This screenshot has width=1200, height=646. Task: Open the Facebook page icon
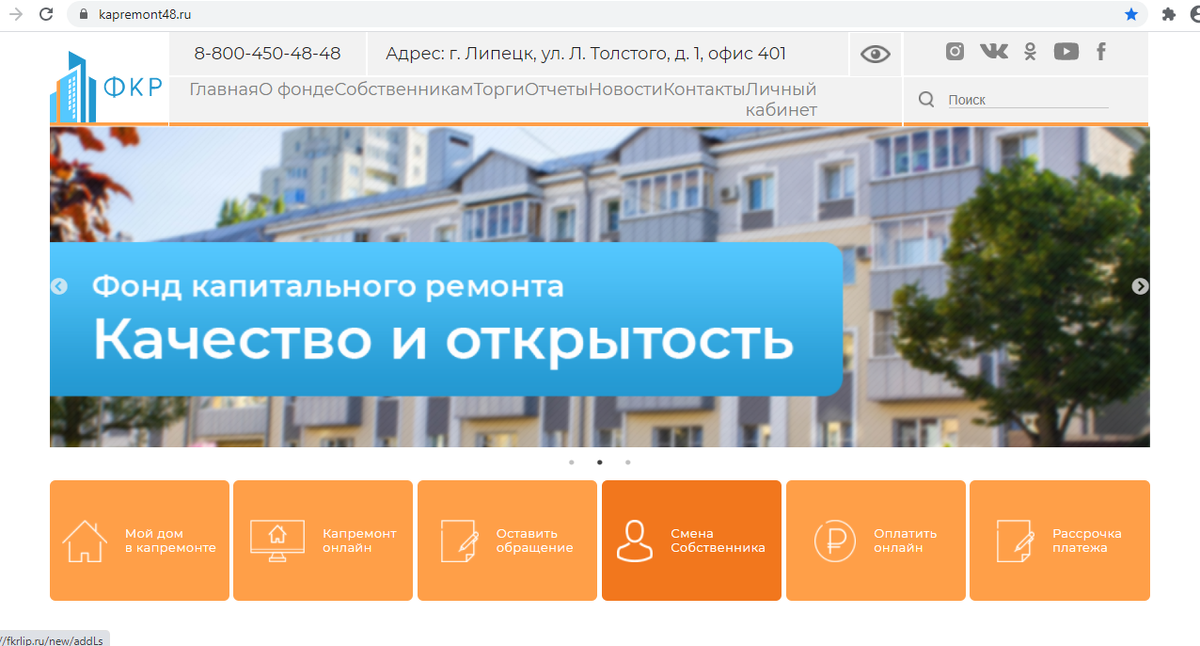(1101, 52)
